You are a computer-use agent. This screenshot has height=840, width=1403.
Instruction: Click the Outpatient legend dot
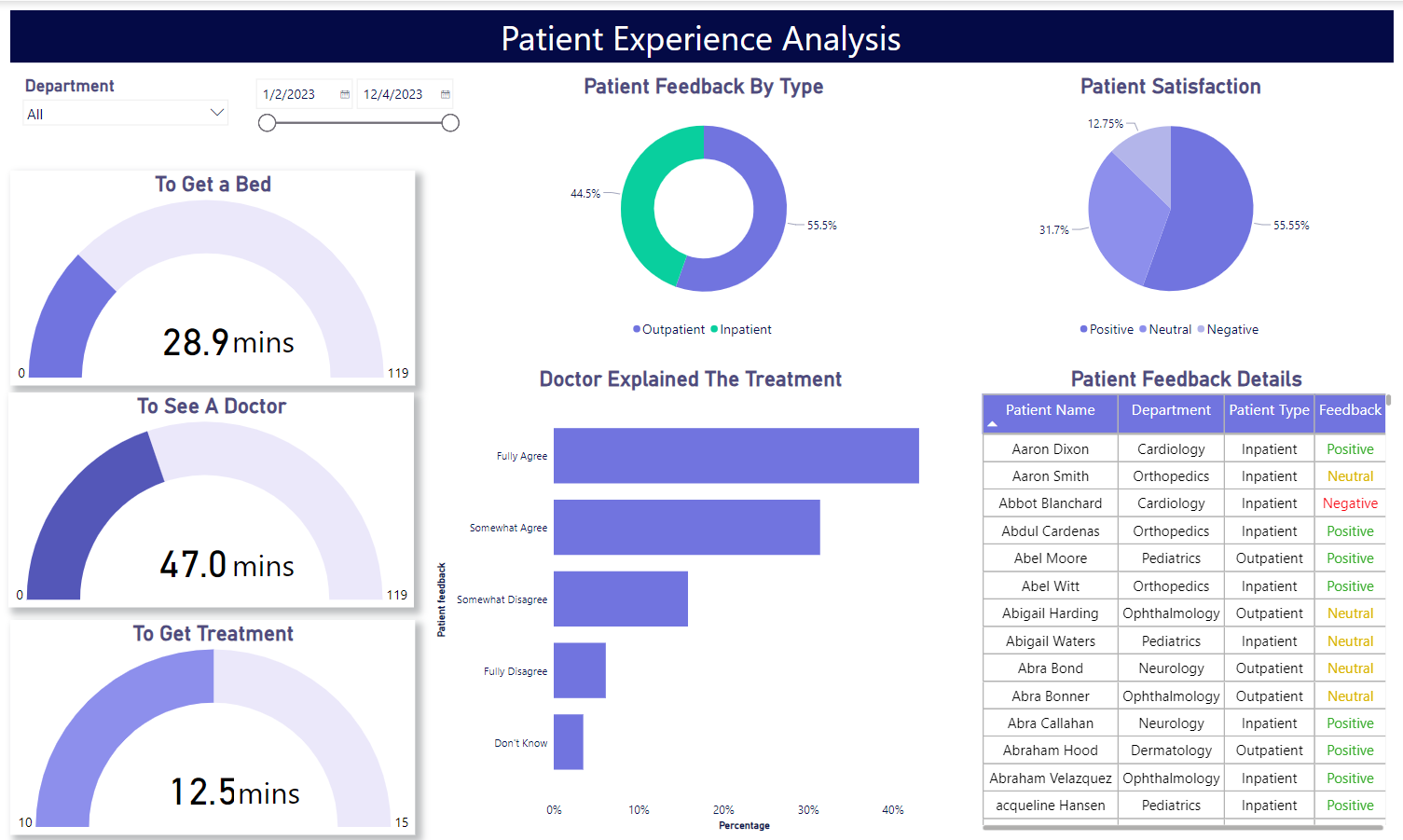click(637, 329)
